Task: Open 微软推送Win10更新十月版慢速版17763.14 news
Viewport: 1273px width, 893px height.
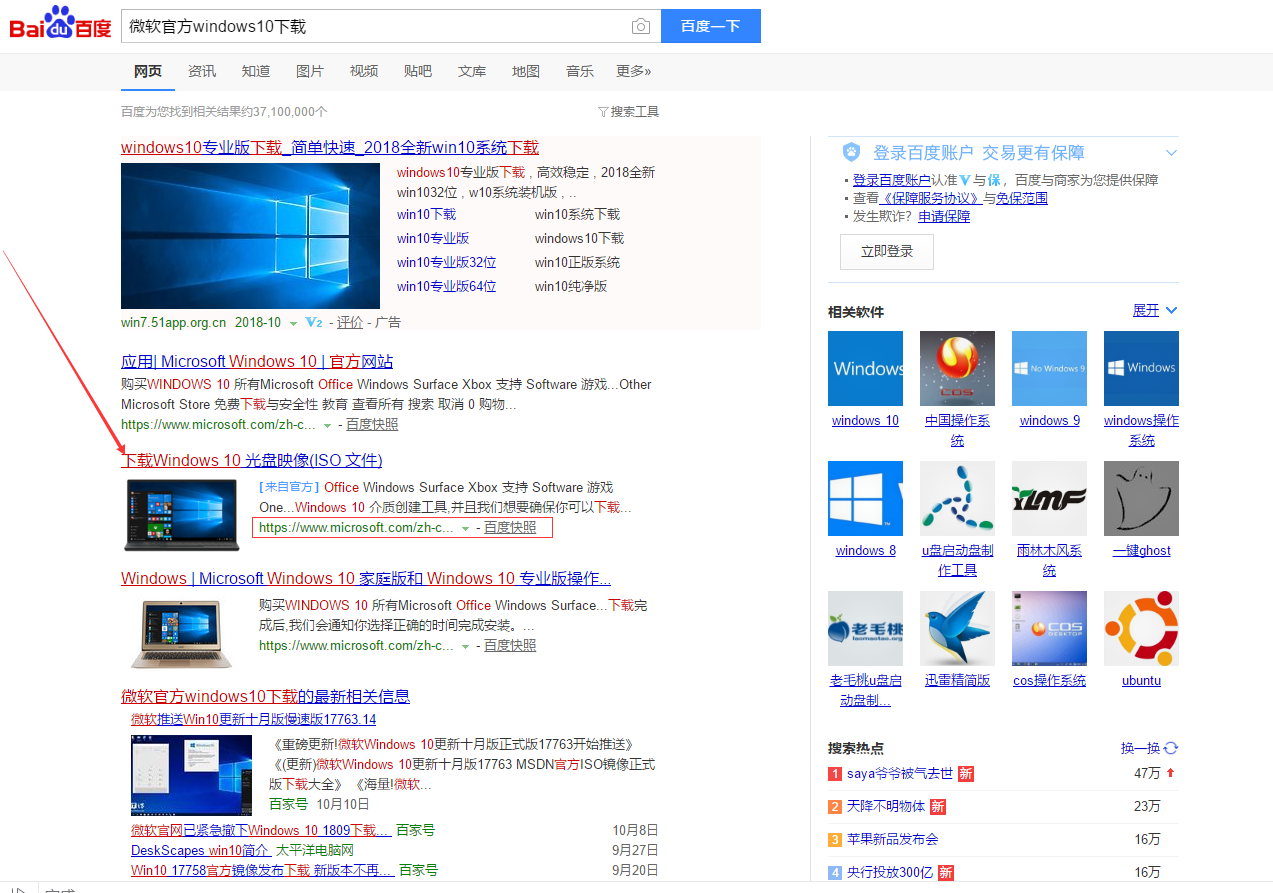Action: tap(254, 719)
